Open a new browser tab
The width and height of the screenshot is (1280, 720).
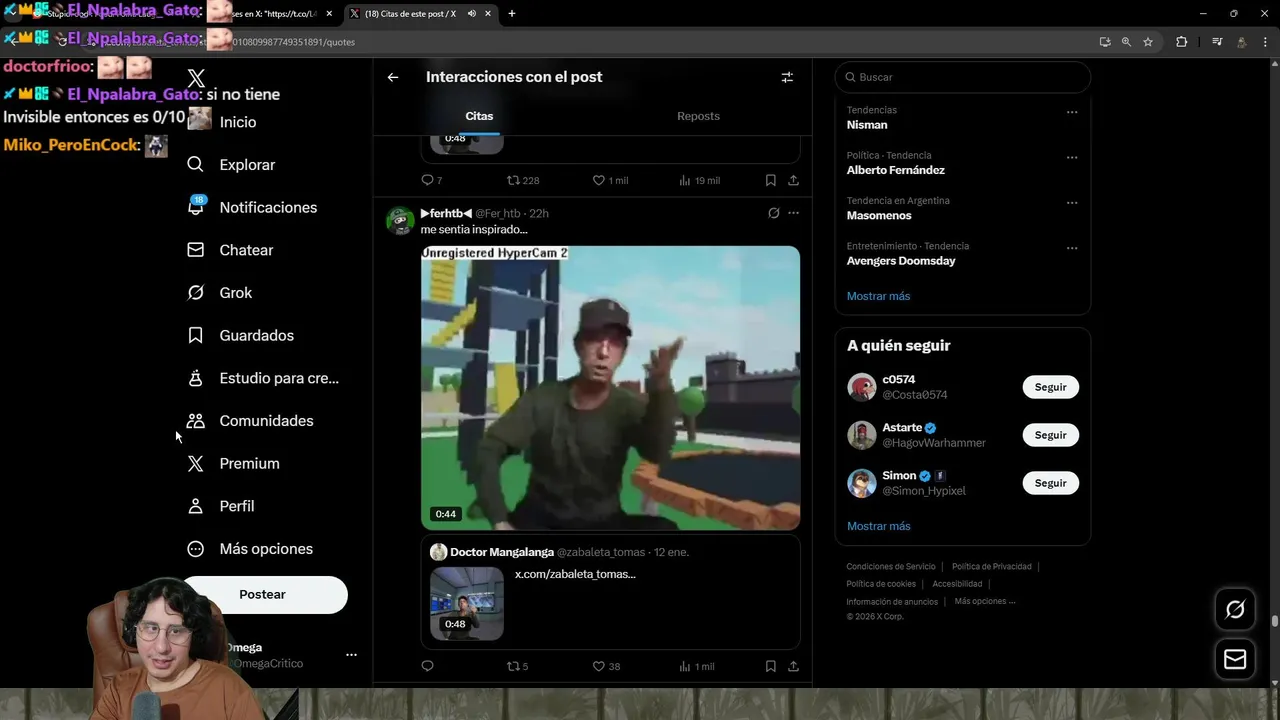pyautogui.click(x=512, y=14)
